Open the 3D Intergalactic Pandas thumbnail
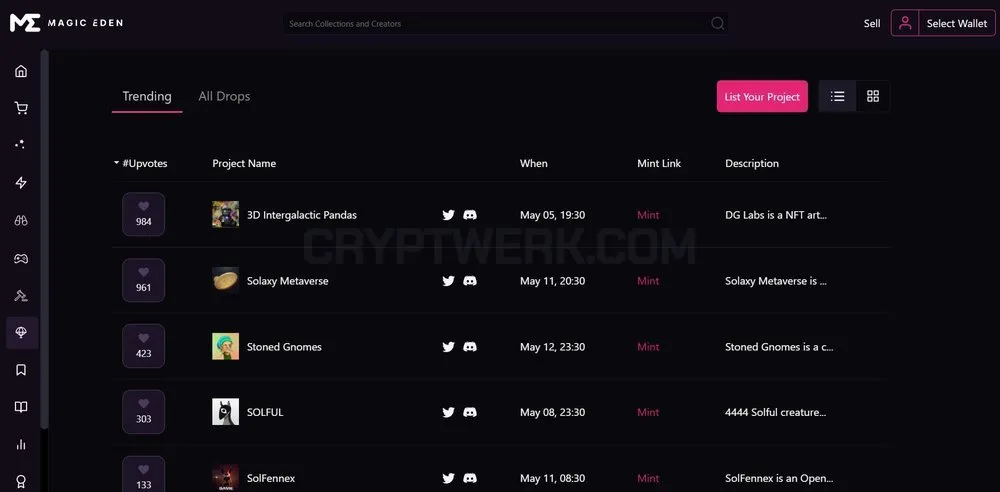 (226, 214)
